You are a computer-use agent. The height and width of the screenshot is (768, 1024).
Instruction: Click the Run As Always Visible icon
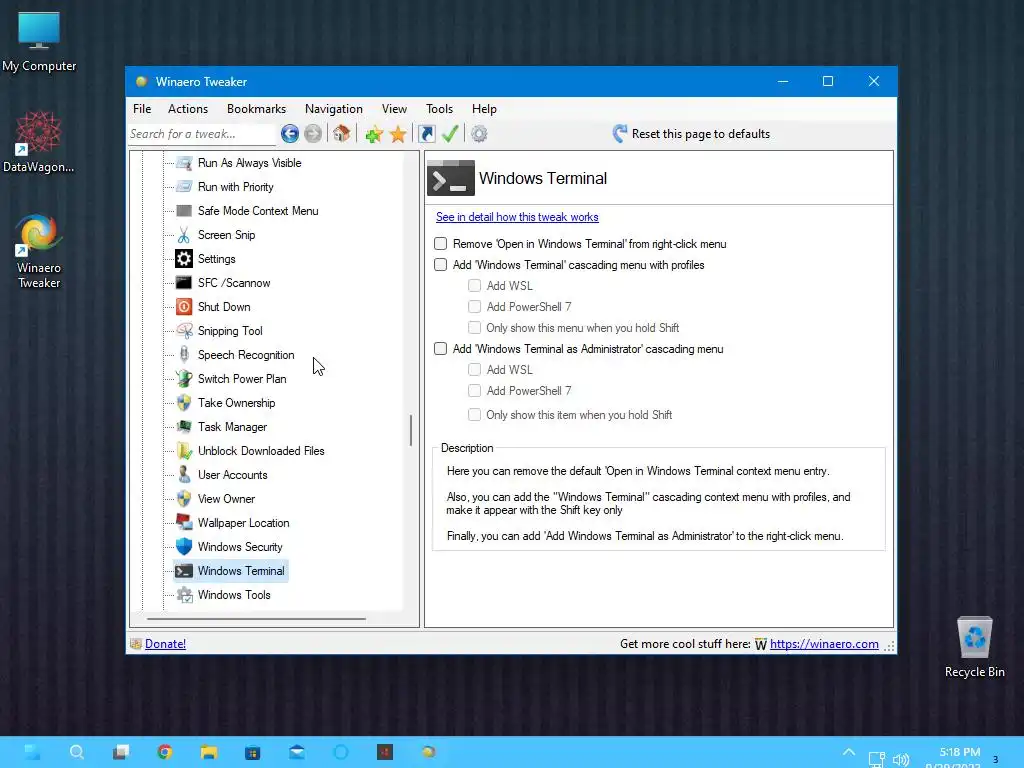(x=184, y=163)
